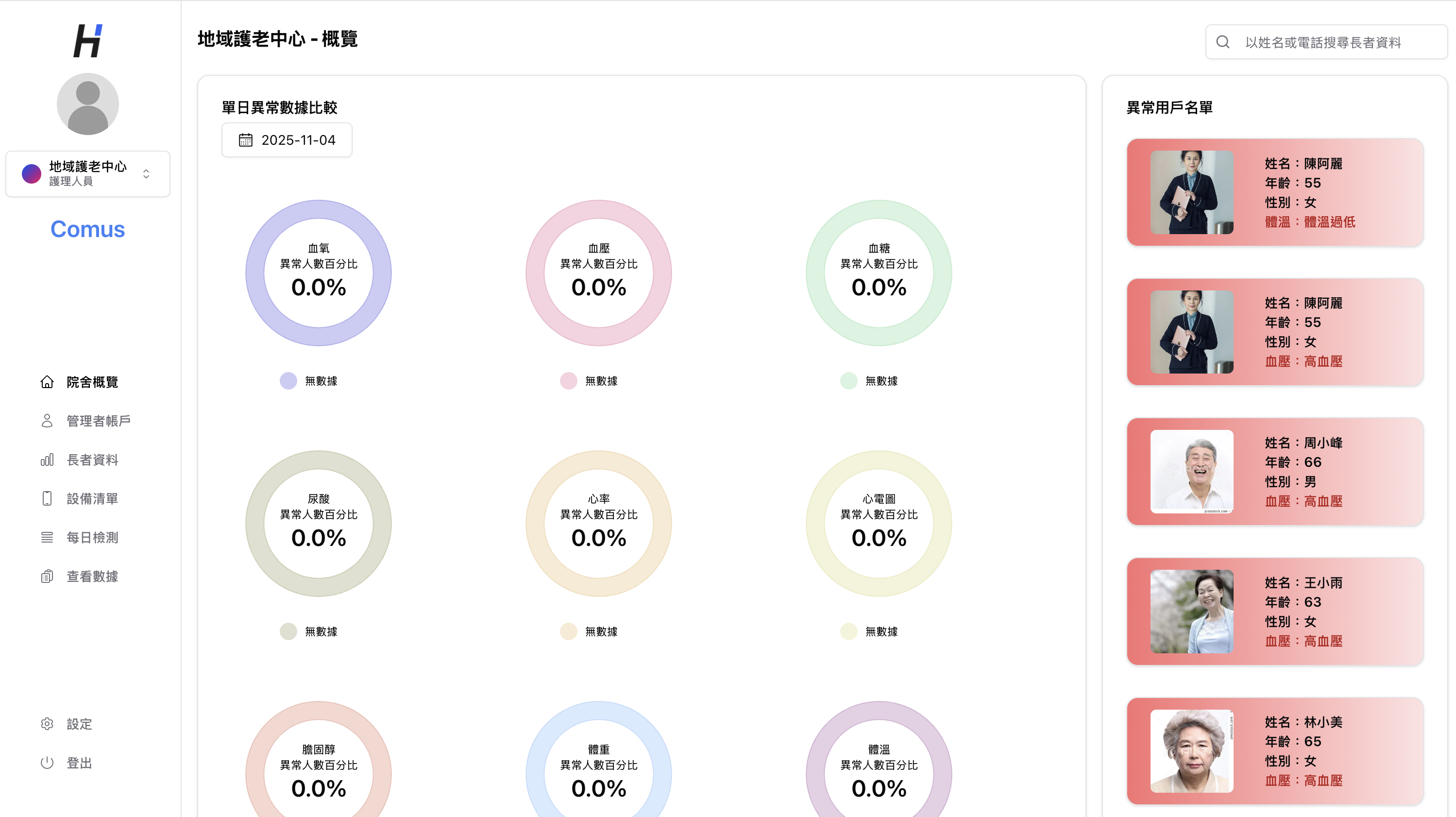
Task: Click 王小雨's profile photo thumbnail
Action: click(x=1192, y=611)
